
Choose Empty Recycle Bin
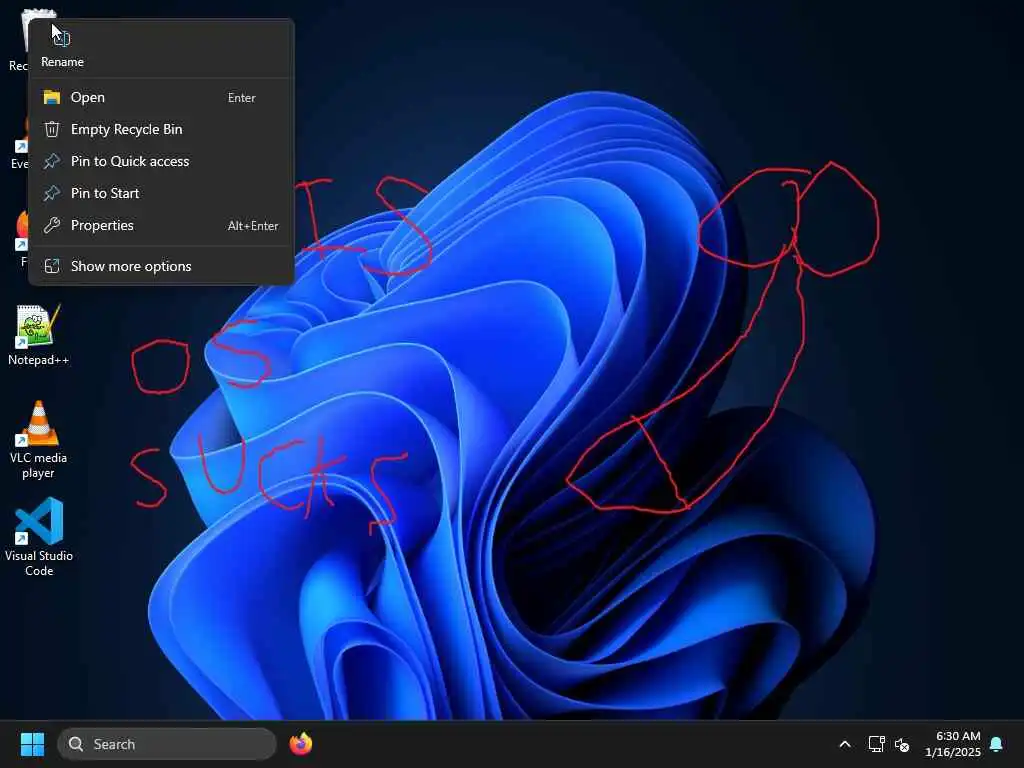(161, 129)
